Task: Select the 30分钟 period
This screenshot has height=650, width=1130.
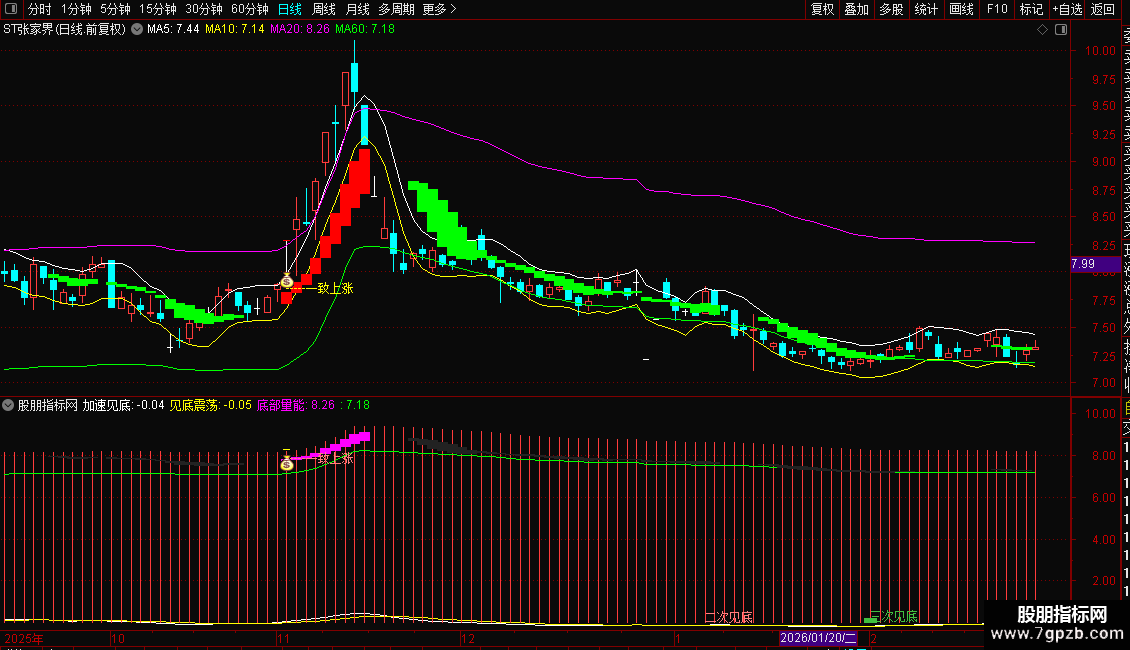Action: [204, 9]
